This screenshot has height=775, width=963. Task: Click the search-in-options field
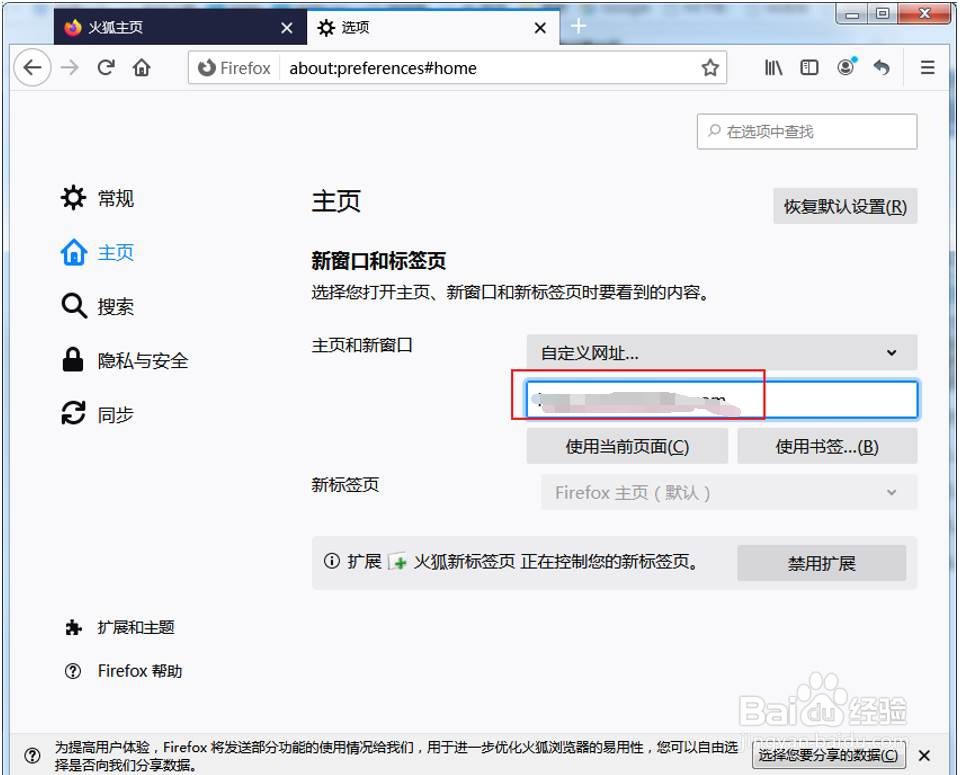pyautogui.click(x=807, y=131)
